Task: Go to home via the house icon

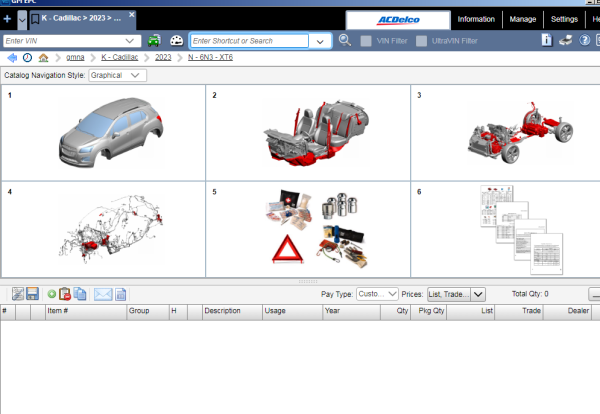Action: [x=43, y=58]
